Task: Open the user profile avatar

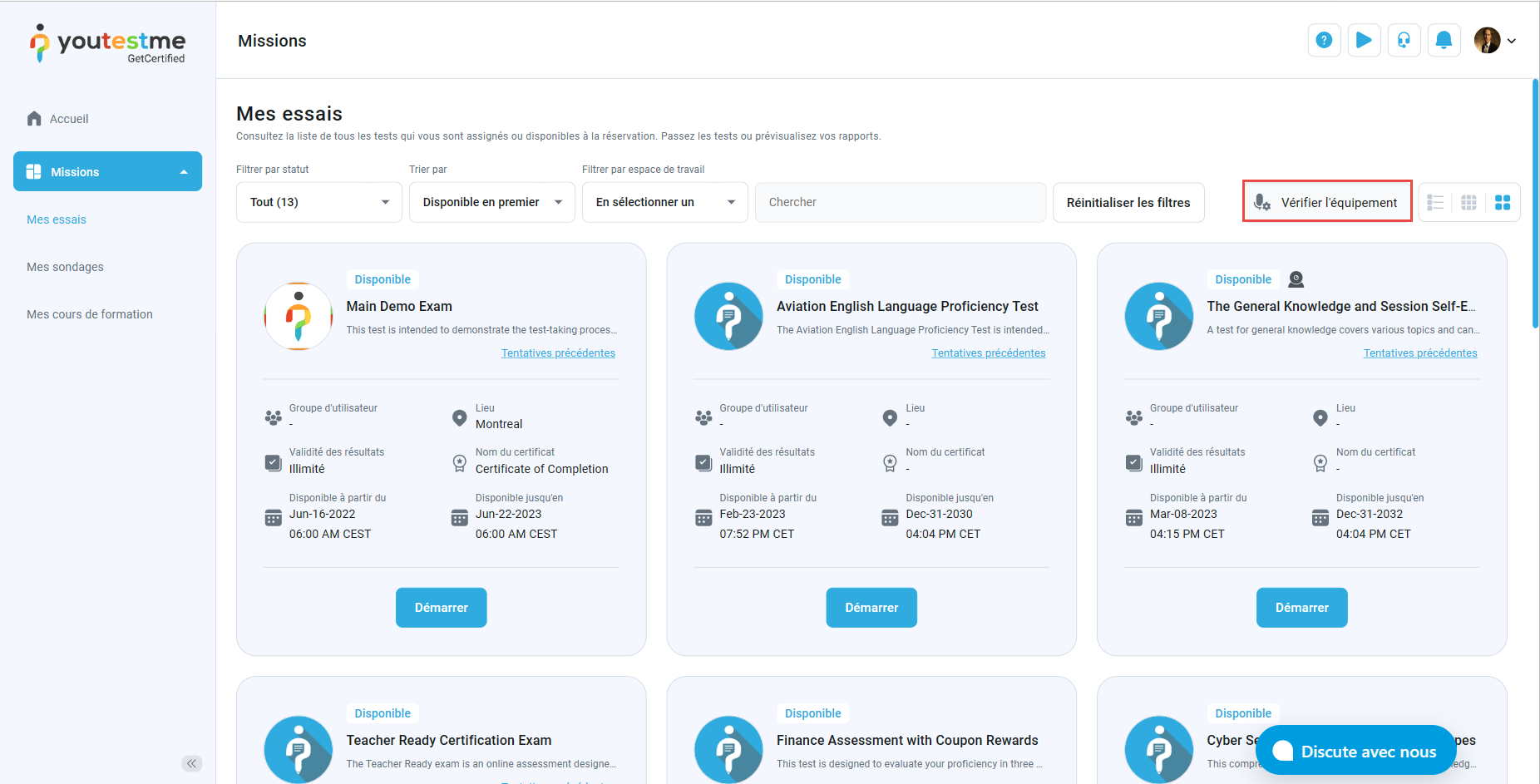Action: point(1487,40)
